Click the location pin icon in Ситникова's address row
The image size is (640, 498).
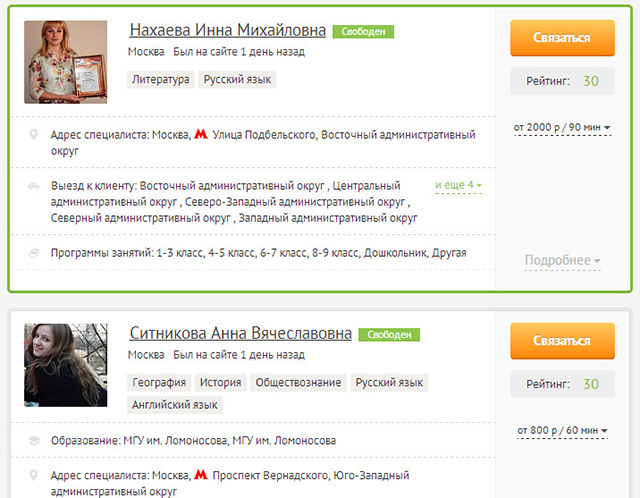(34, 475)
